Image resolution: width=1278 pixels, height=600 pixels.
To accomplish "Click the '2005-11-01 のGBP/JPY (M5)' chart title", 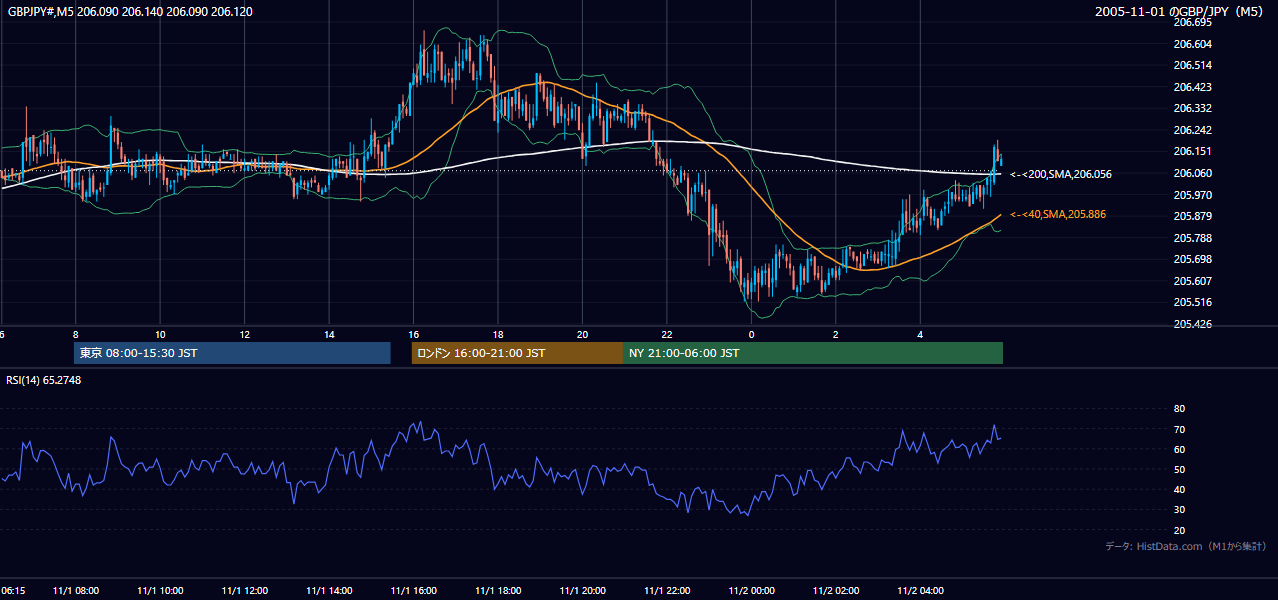I will click(1181, 12).
